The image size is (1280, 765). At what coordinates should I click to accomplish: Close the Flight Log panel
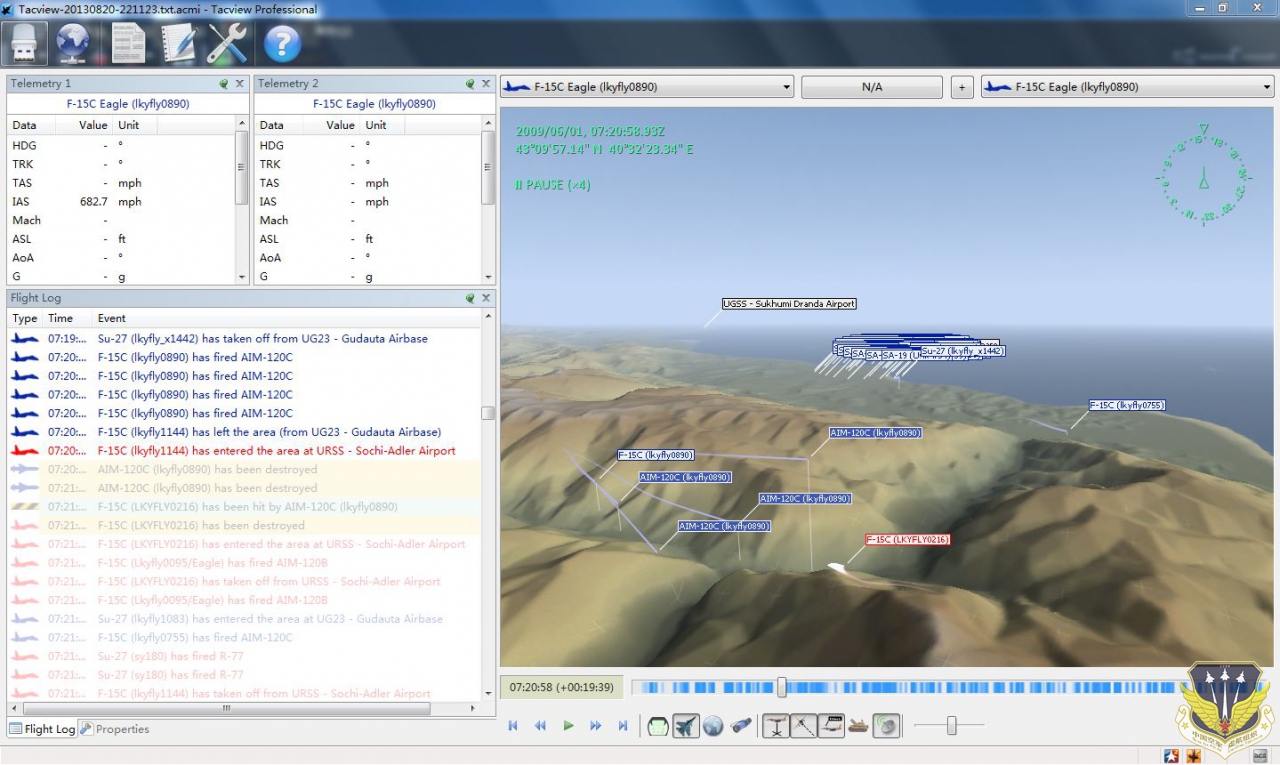[x=487, y=298]
